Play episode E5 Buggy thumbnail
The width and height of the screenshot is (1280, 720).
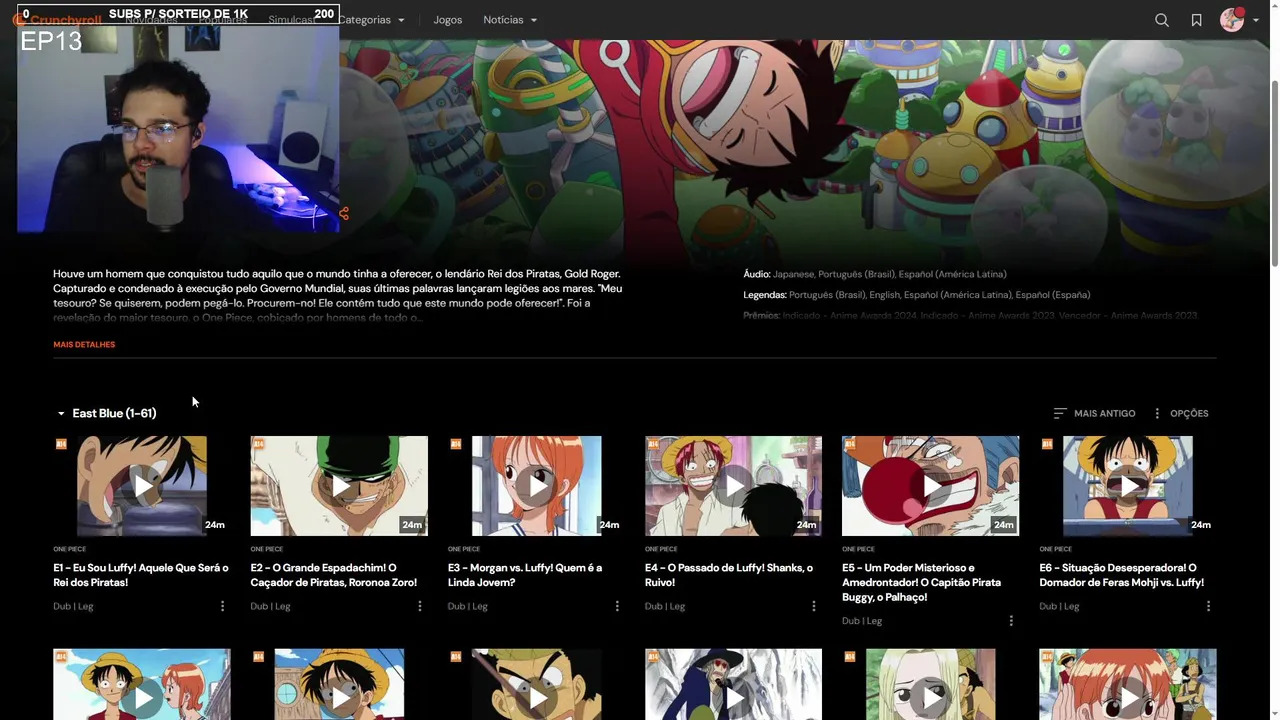pos(930,486)
